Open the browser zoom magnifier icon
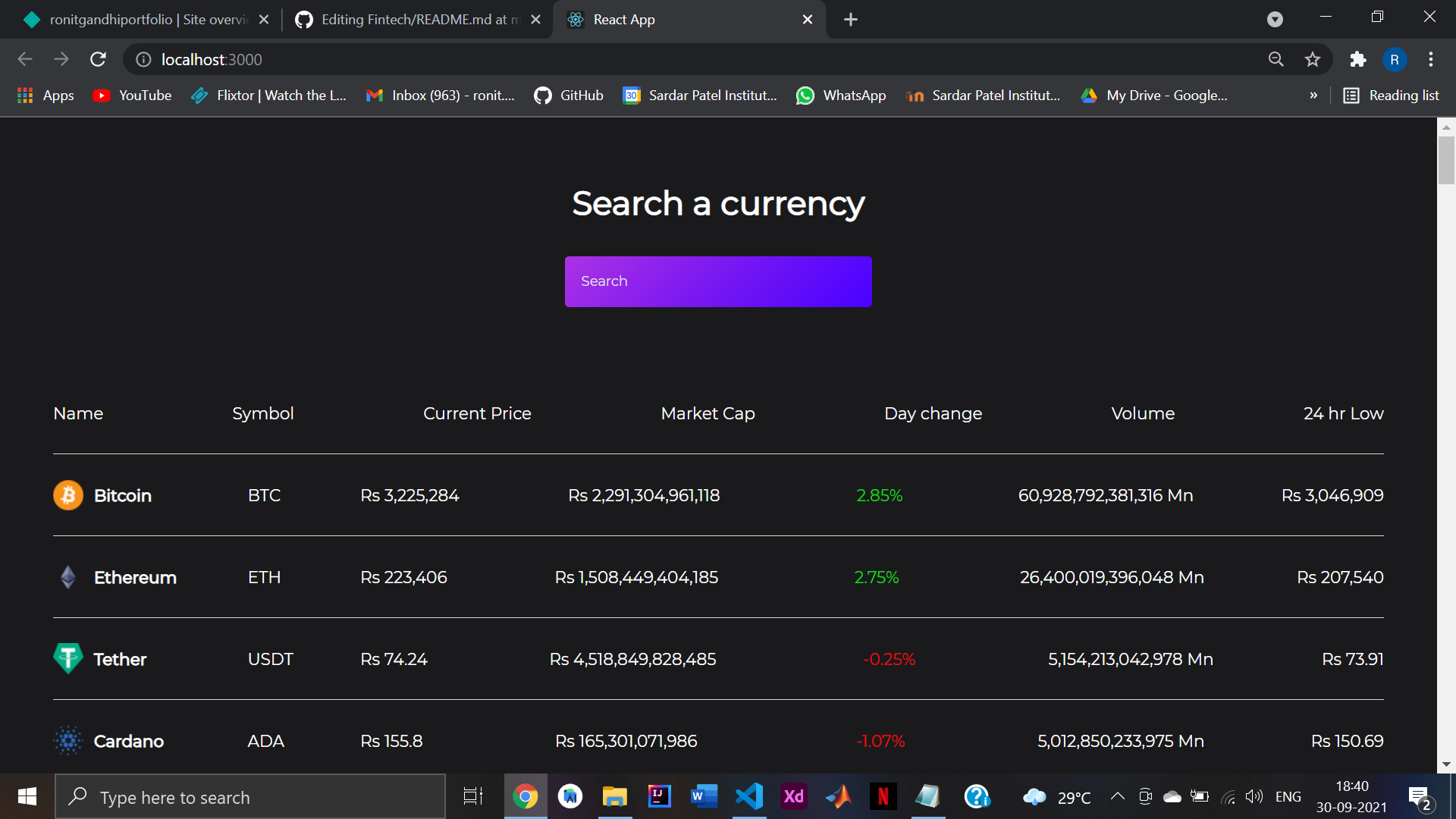This screenshot has height=819, width=1456. [1276, 59]
